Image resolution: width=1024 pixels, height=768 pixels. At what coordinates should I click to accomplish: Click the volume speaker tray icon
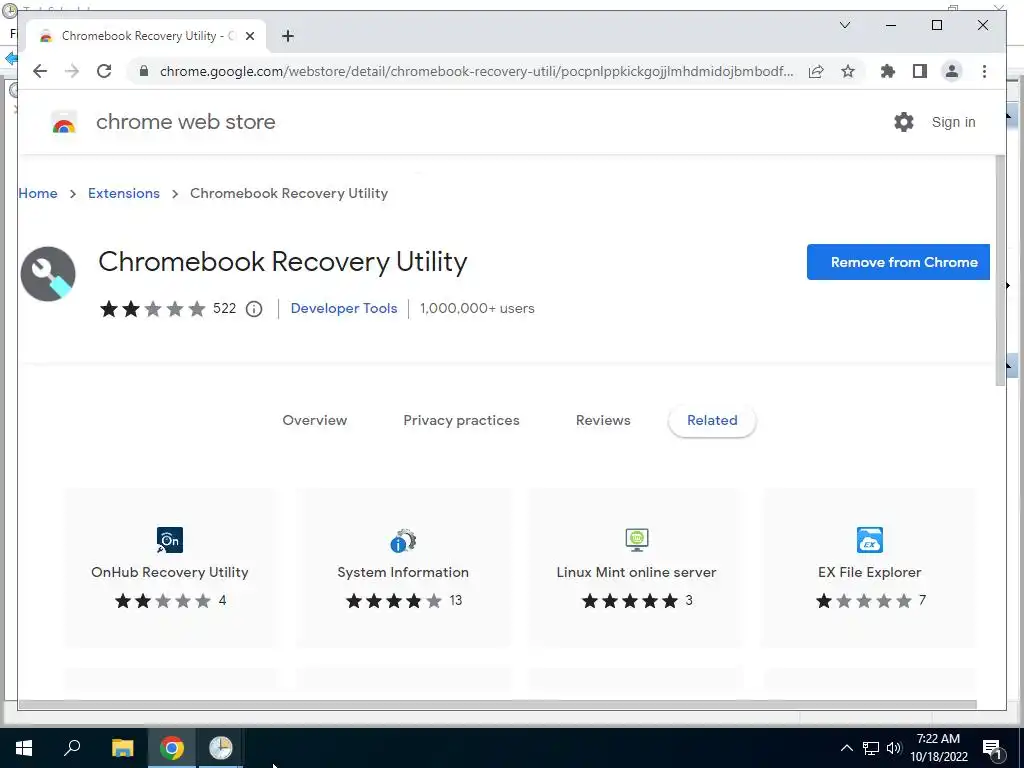(x=894, y=748)
